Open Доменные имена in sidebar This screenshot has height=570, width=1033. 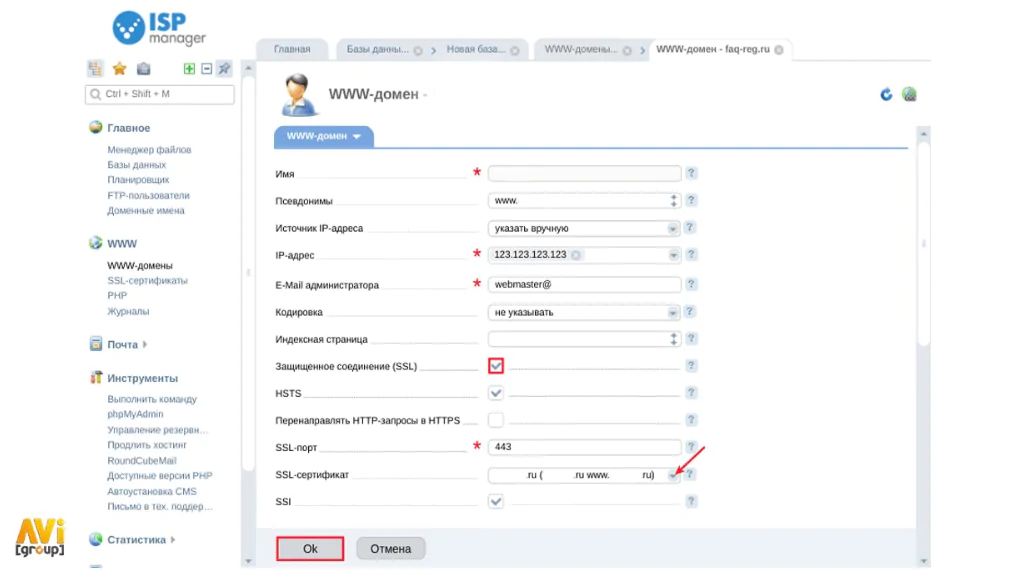146,210
